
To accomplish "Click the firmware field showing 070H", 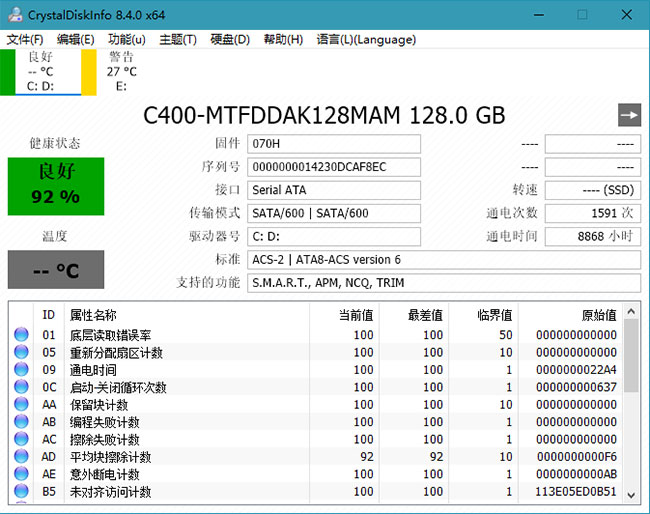I will click(x=334, y=144).
